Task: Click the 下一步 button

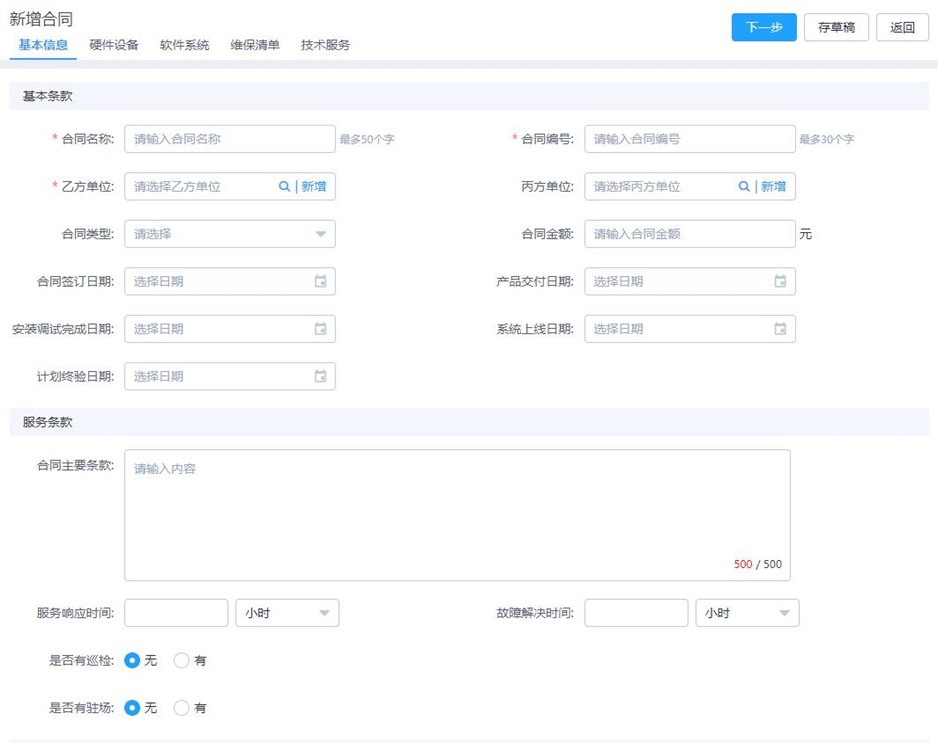Action: (x=764, y=28)
